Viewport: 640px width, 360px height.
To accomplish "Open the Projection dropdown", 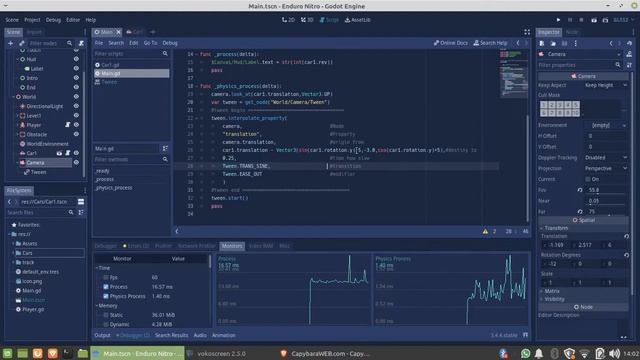I will pos(606,168).
